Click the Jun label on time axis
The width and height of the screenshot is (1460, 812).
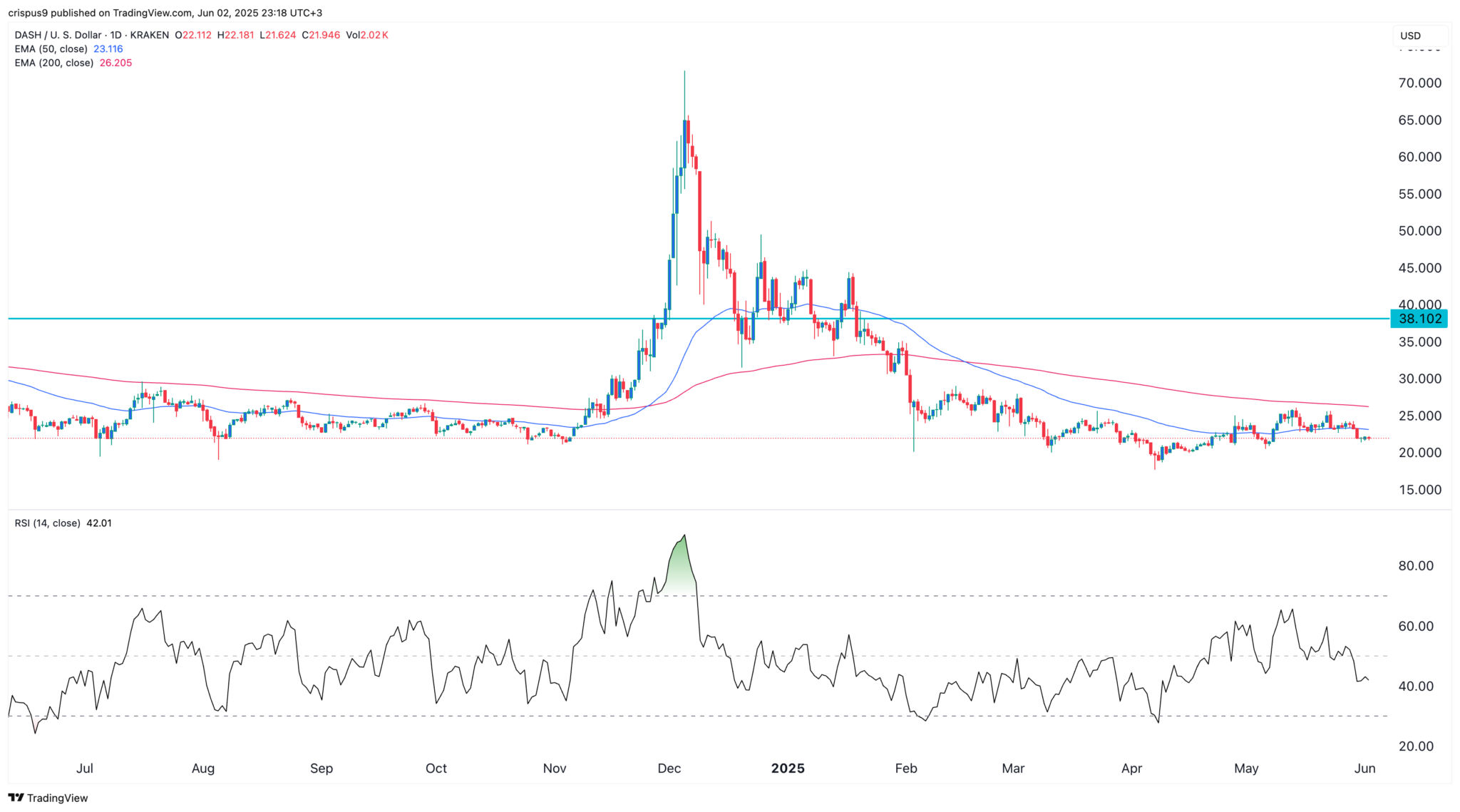(1364, 769)
